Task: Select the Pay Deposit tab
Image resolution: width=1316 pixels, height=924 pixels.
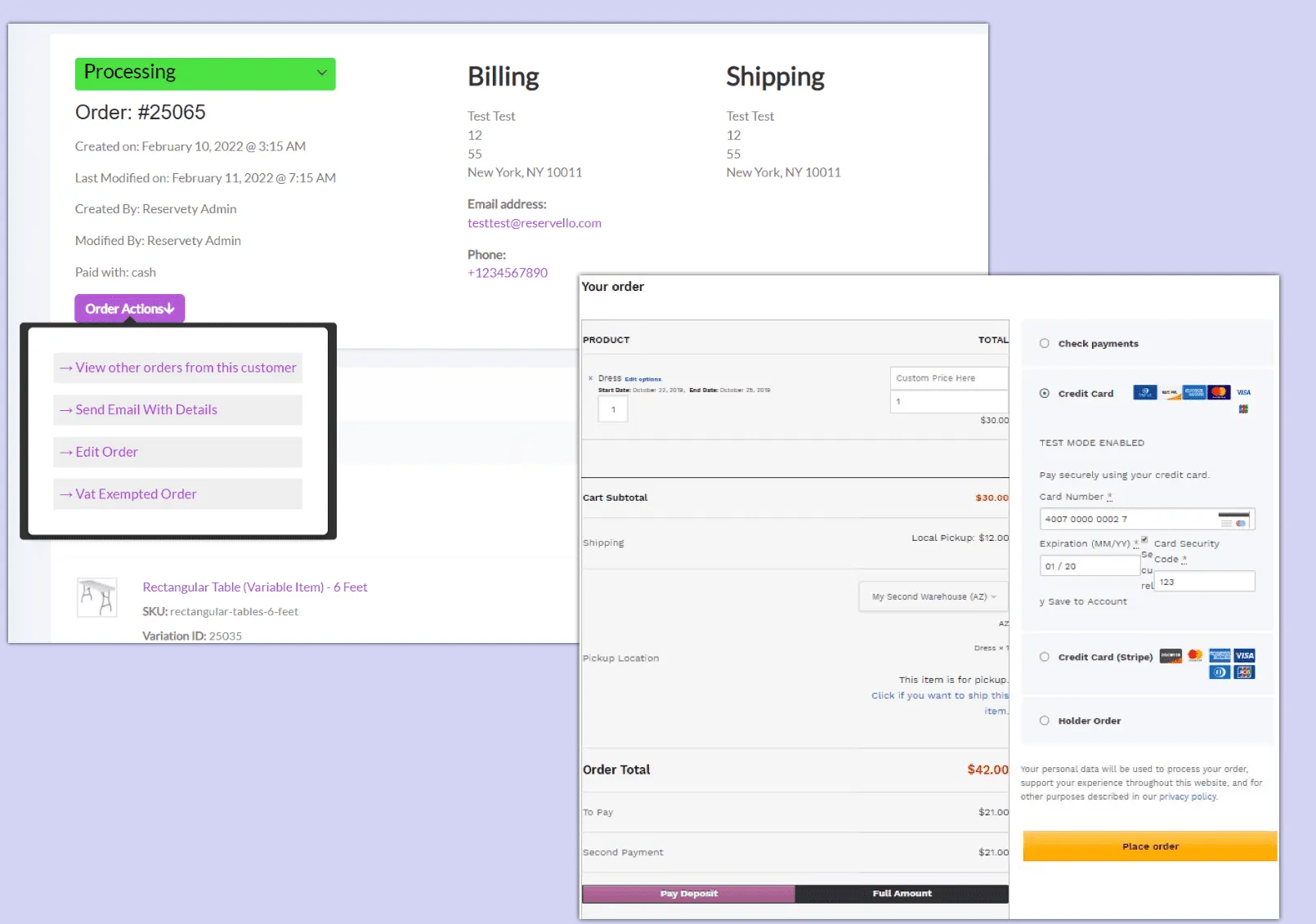Action: (x=688, y=893)
